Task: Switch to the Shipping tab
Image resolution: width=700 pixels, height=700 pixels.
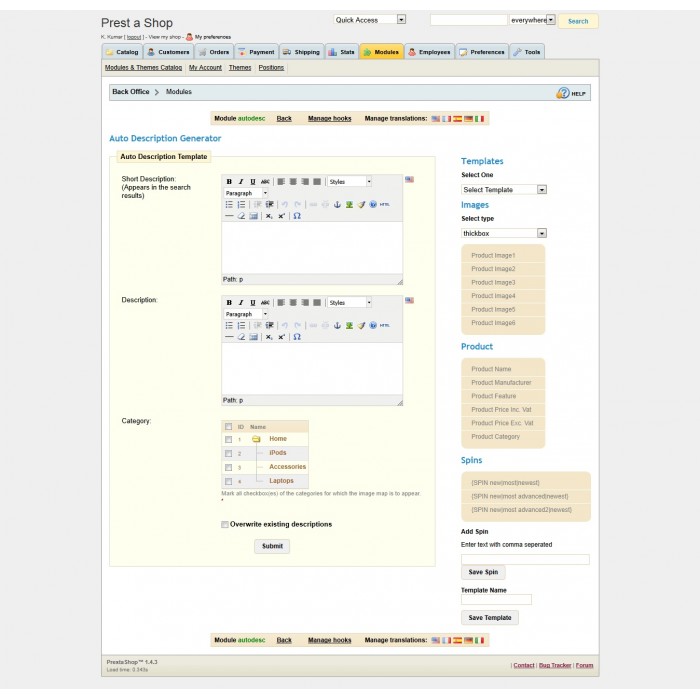Action: [x=302, y=52]
